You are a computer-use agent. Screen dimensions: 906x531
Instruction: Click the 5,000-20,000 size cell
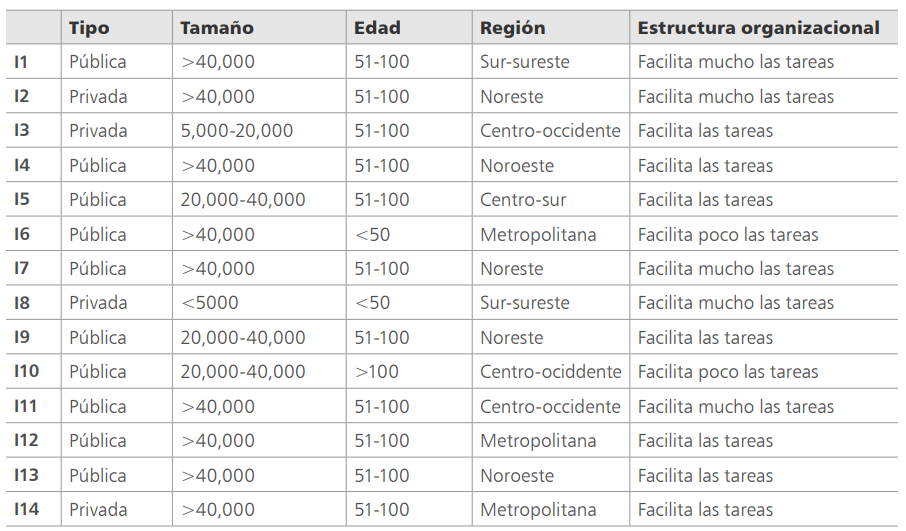(x=237, y=131)
